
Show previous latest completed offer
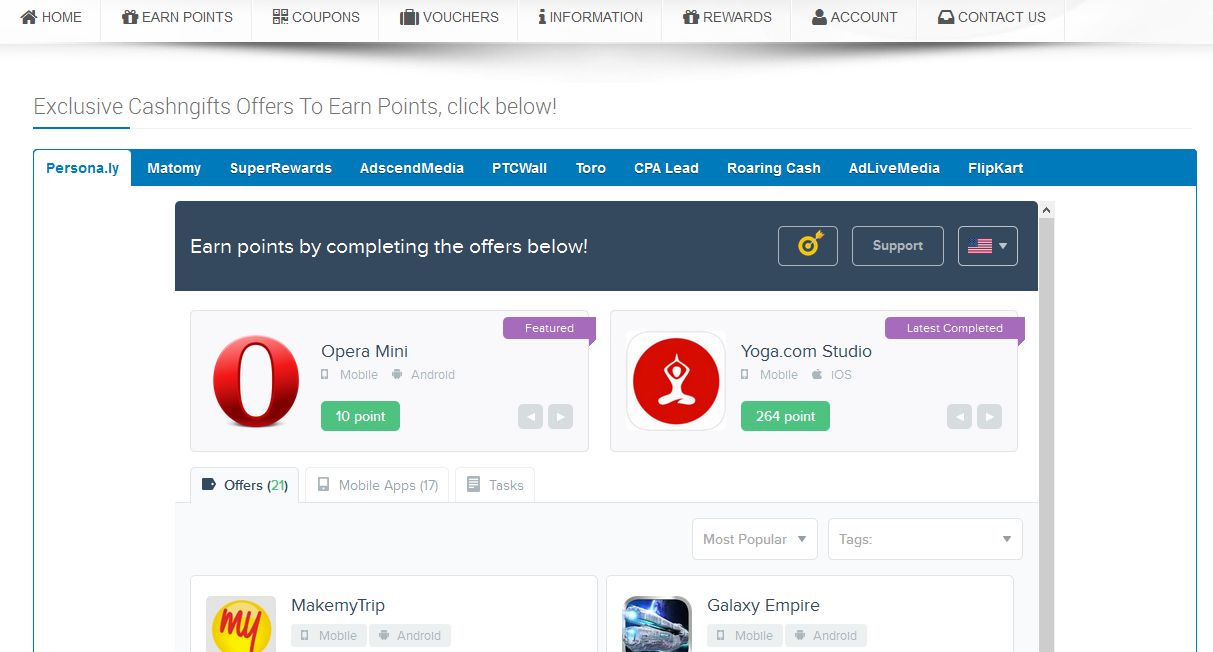coord(959,417)
